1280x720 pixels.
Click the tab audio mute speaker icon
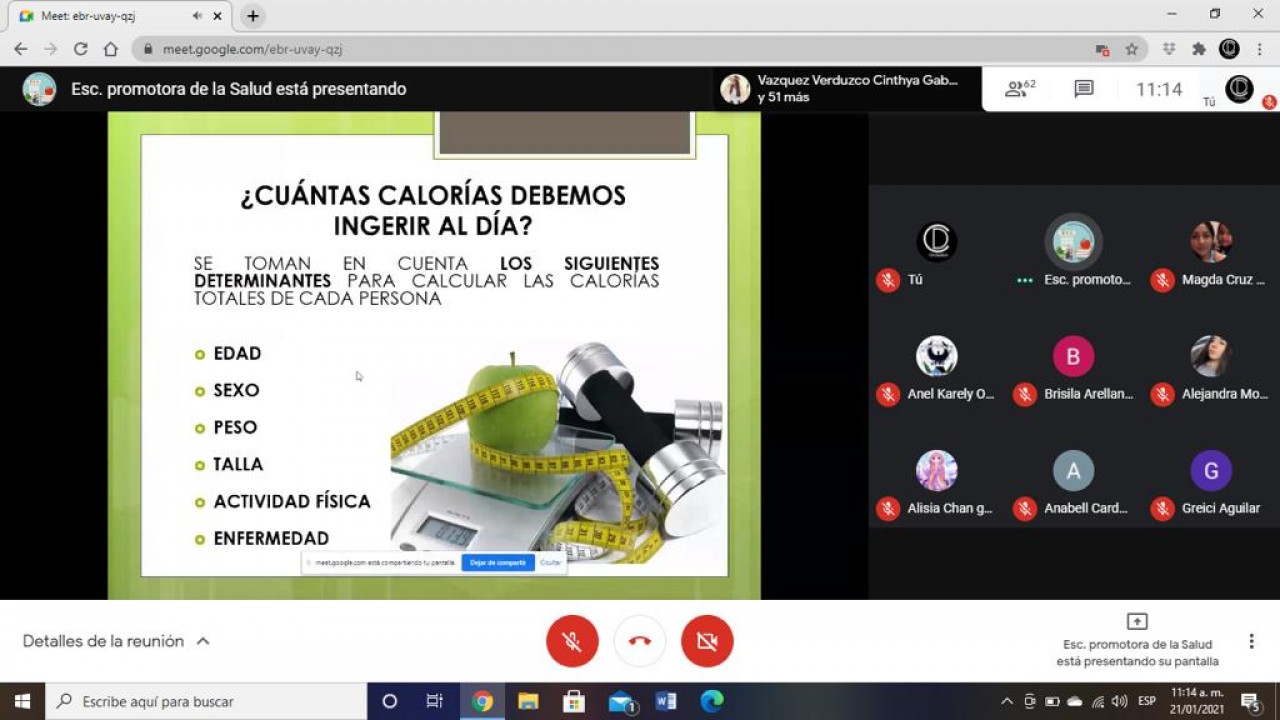click(197, 16)
